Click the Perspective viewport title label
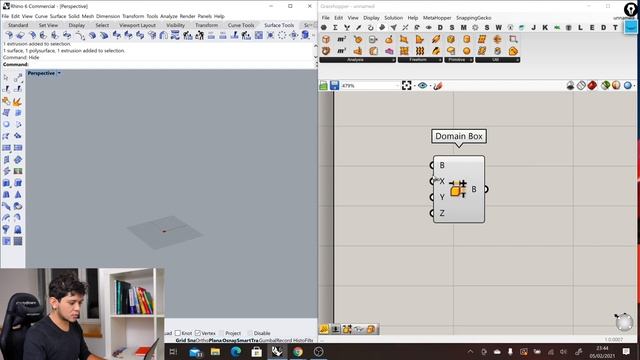640x360 pixels. pos(41,73)
